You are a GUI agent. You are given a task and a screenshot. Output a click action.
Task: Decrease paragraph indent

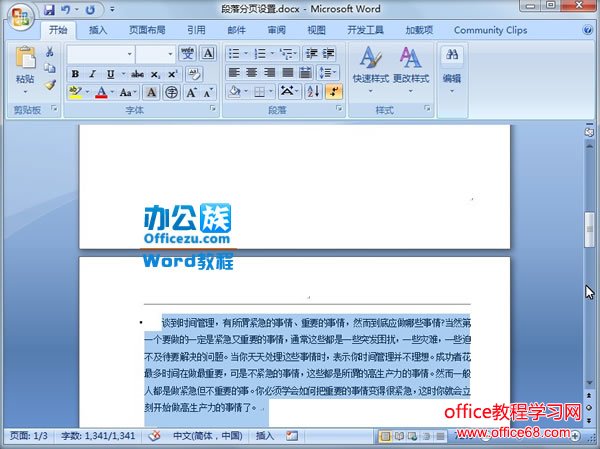click(311, 53)
